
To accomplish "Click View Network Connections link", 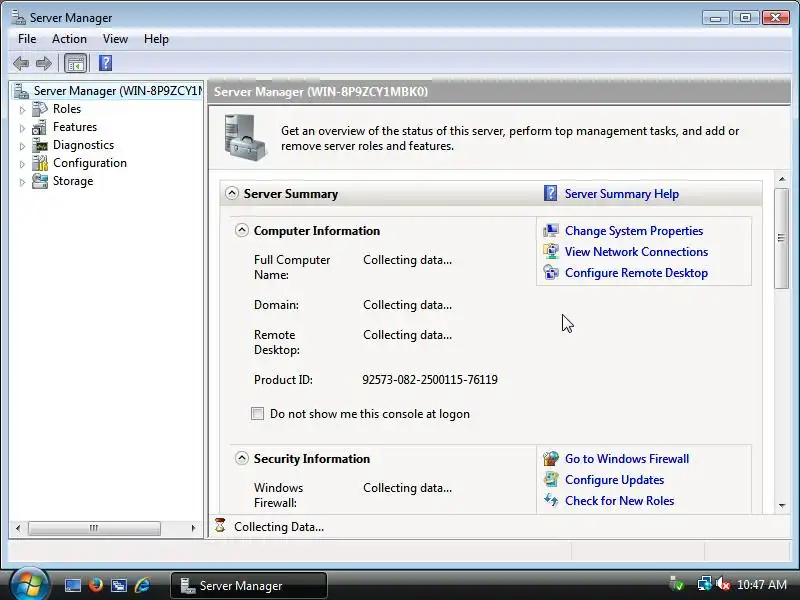I will pos(636,252).
